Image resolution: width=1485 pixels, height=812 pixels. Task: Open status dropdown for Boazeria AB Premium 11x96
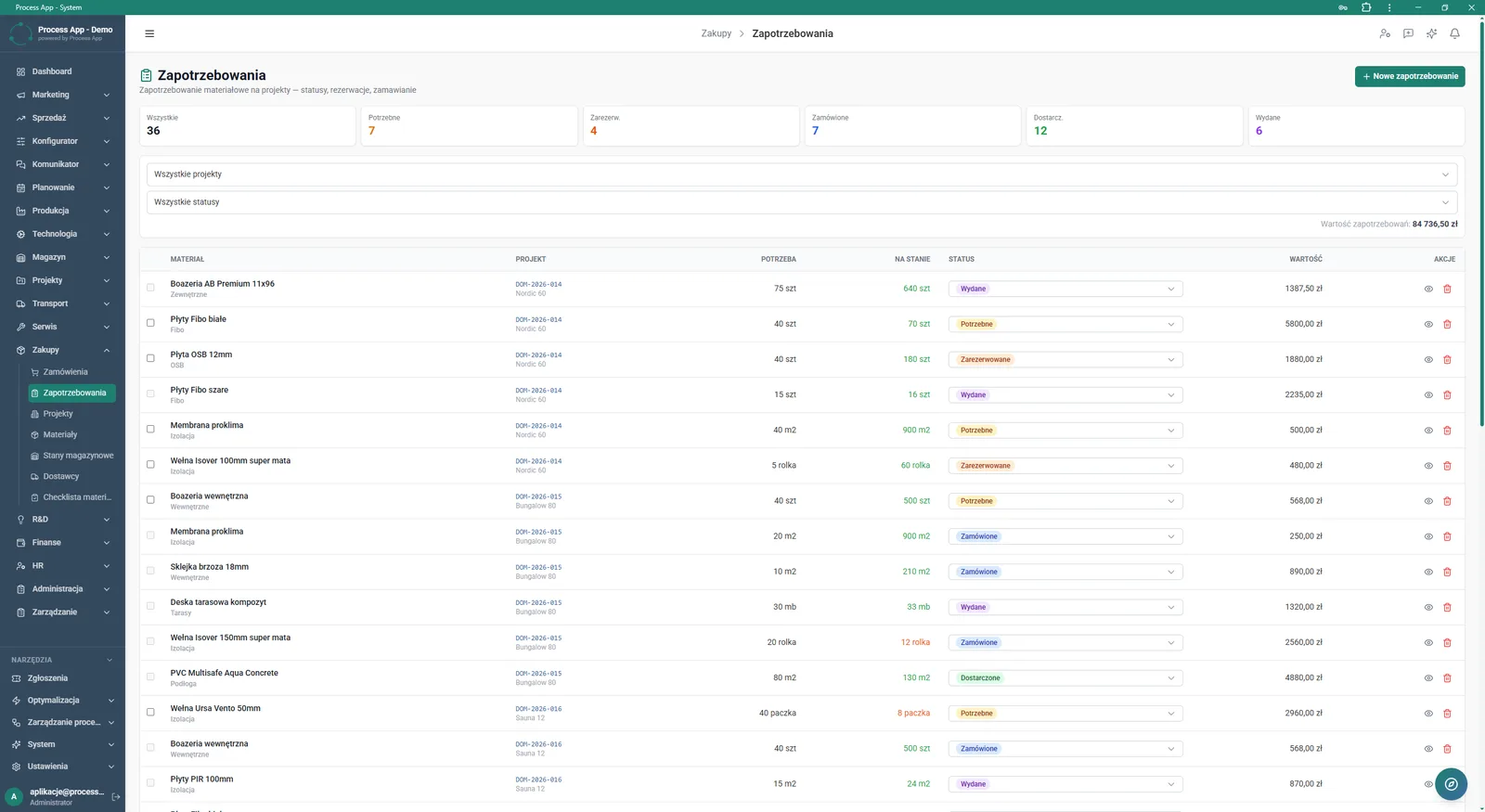pyautogui.click(x=1065, y=289)
